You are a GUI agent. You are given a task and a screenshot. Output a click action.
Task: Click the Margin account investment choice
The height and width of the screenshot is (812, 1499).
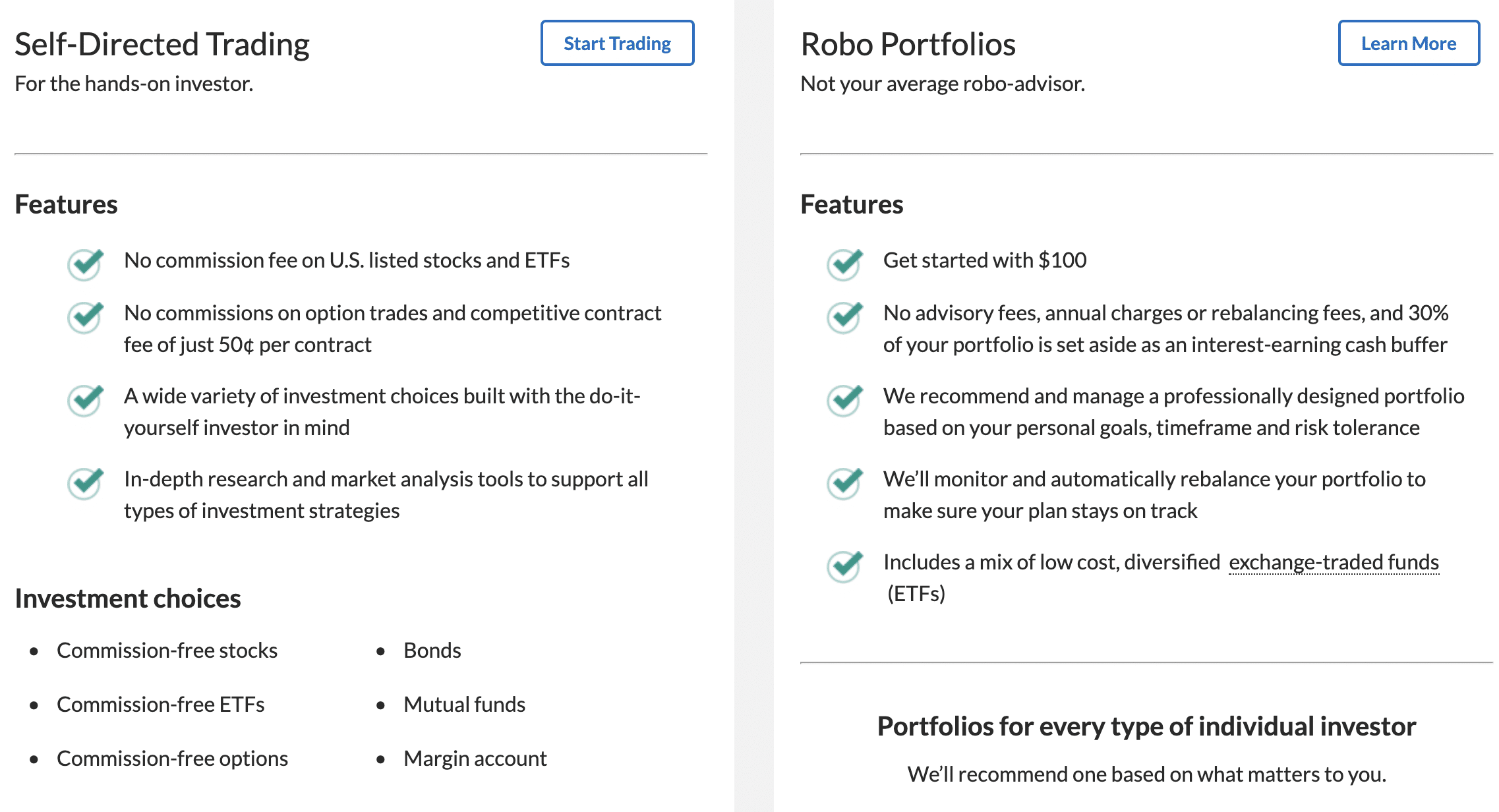pyautogui.click(x=475, y=759)
